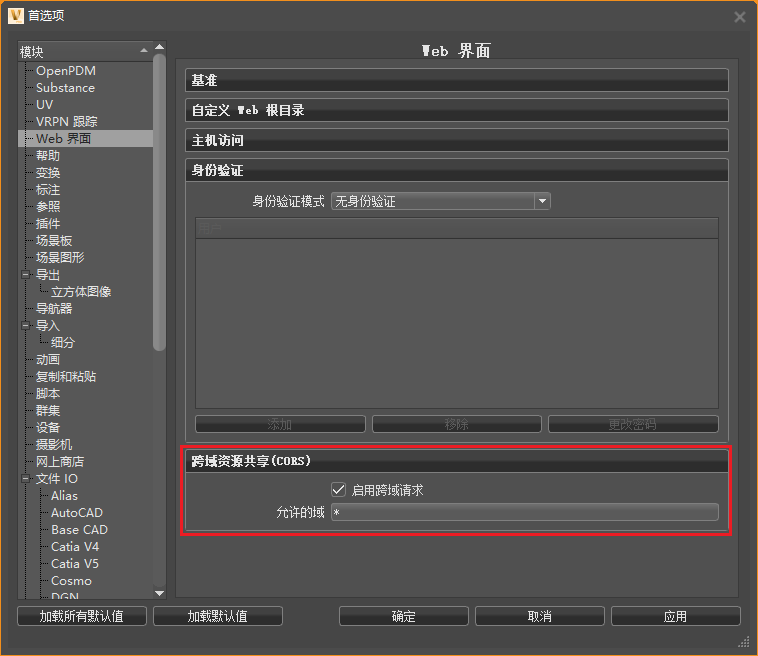Screen dimensions: 758x656
Task: Select 动画 in the module tree
Action: 48,360
